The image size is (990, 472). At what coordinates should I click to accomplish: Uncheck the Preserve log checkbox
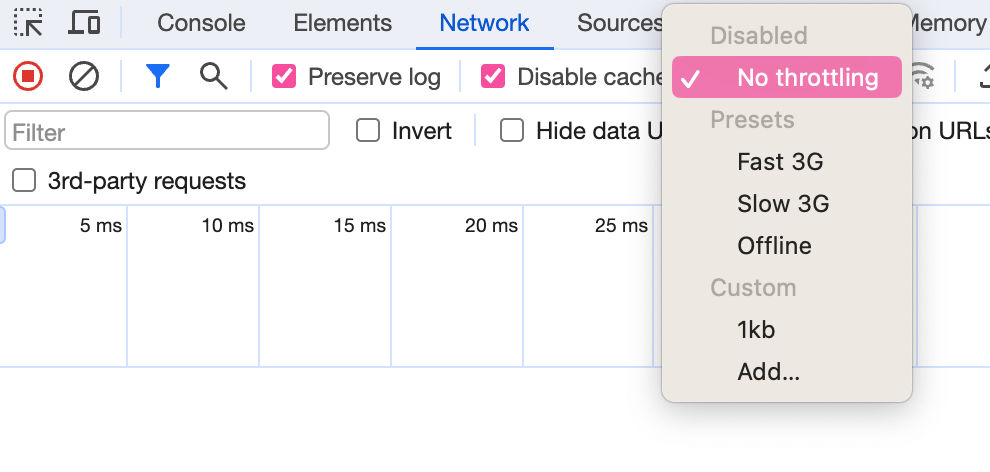click(x=284, y=76)
